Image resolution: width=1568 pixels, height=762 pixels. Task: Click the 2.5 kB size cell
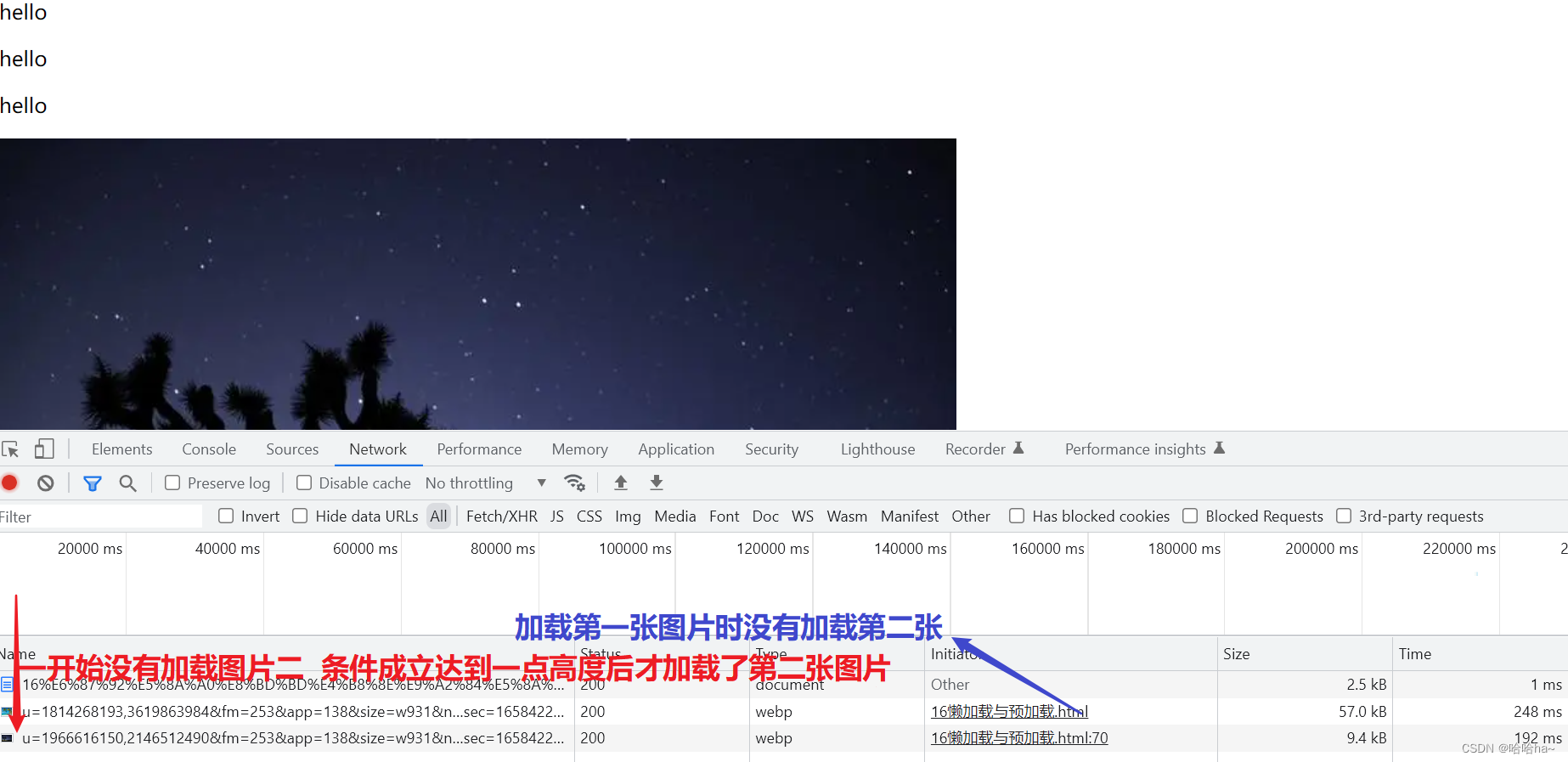coord(1366,684)
